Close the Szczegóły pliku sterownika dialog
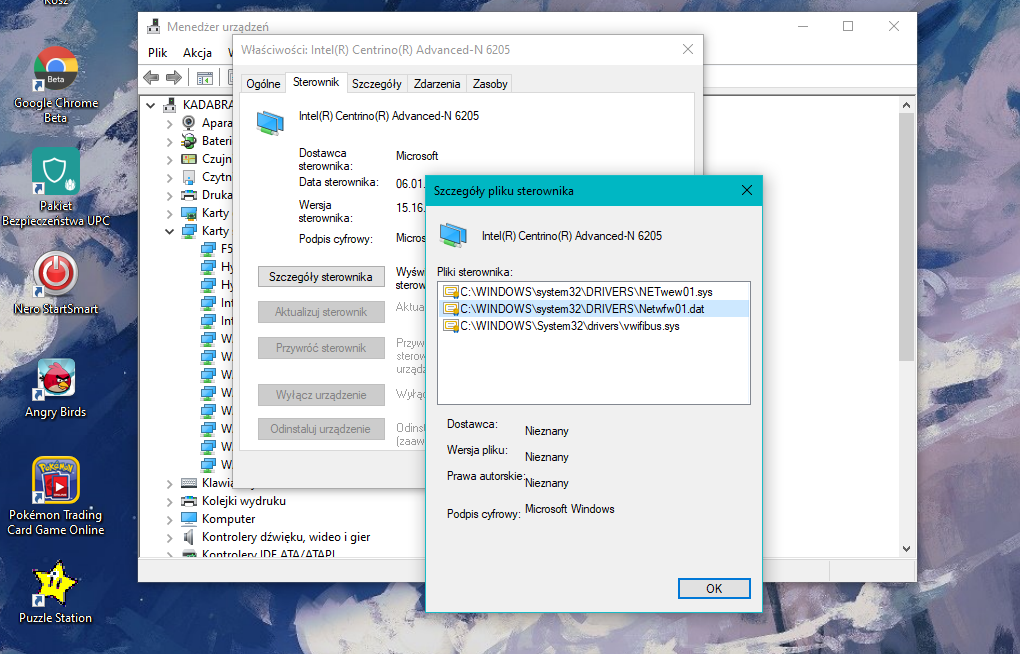1020x654 pixels. click(x=747, y=190)
